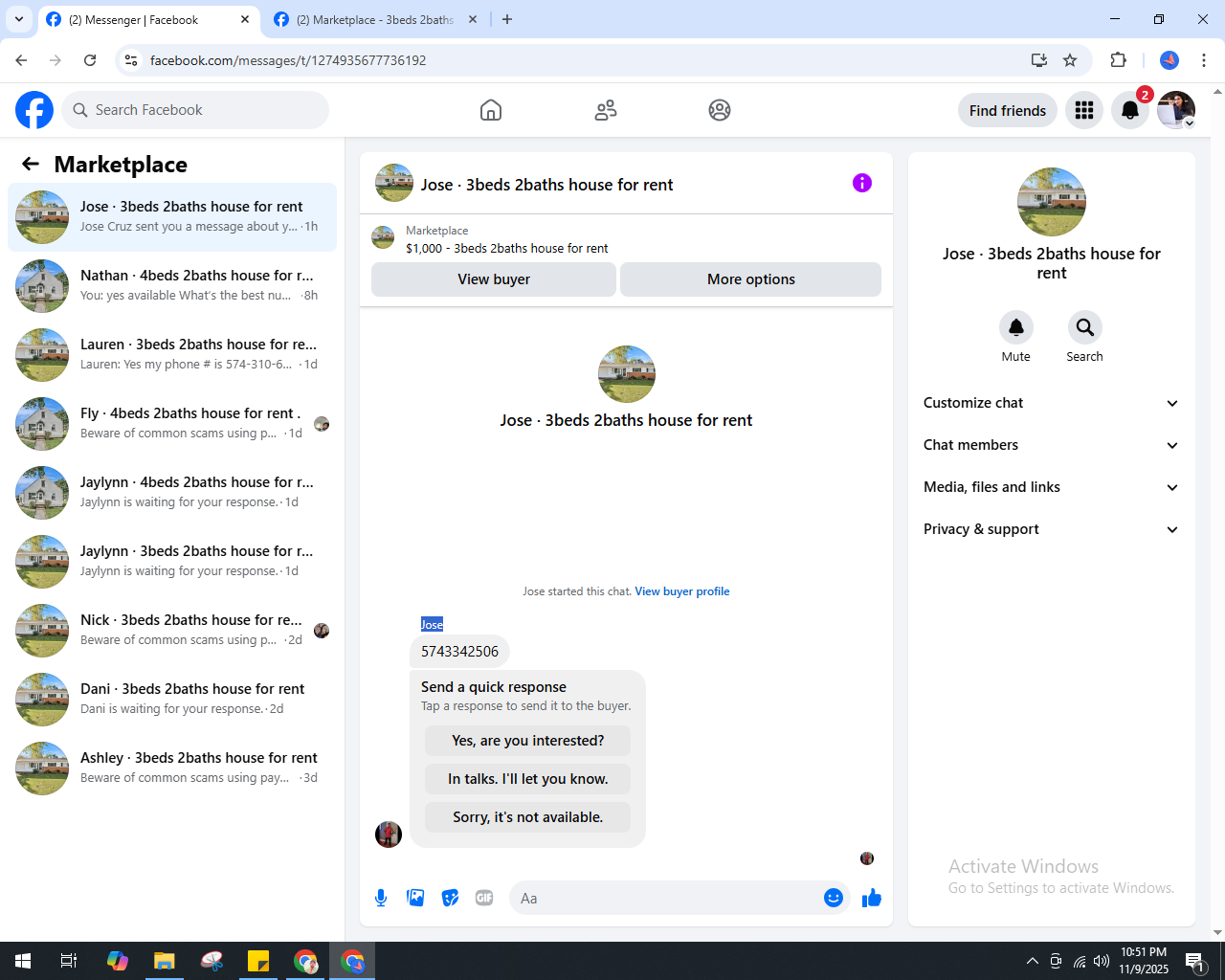Choose a sticker icon
Image resolution: width=1225 pixels, height=980 pixels.
coord(450,898)
